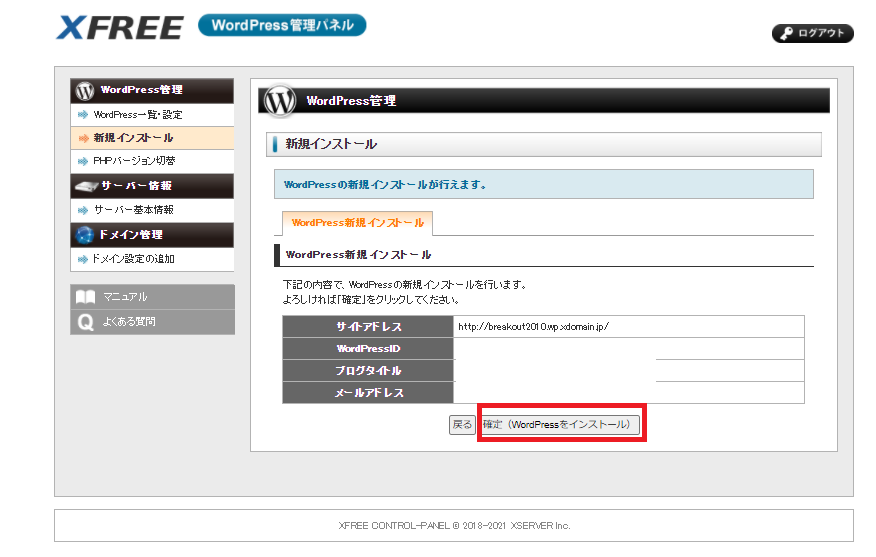The image size is (876, 557).
Task: Click the ドメイン管理 sidebar section header
Action: pyautogui.click(x=152, y=235)
